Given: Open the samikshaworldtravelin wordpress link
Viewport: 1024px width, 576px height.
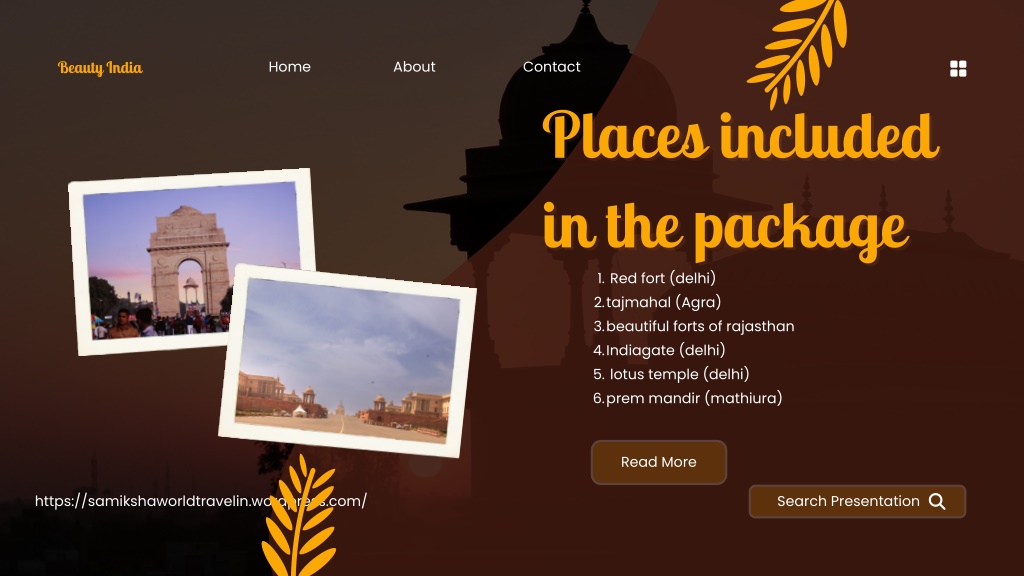Looking at the screenshot, I should (200, 501).
